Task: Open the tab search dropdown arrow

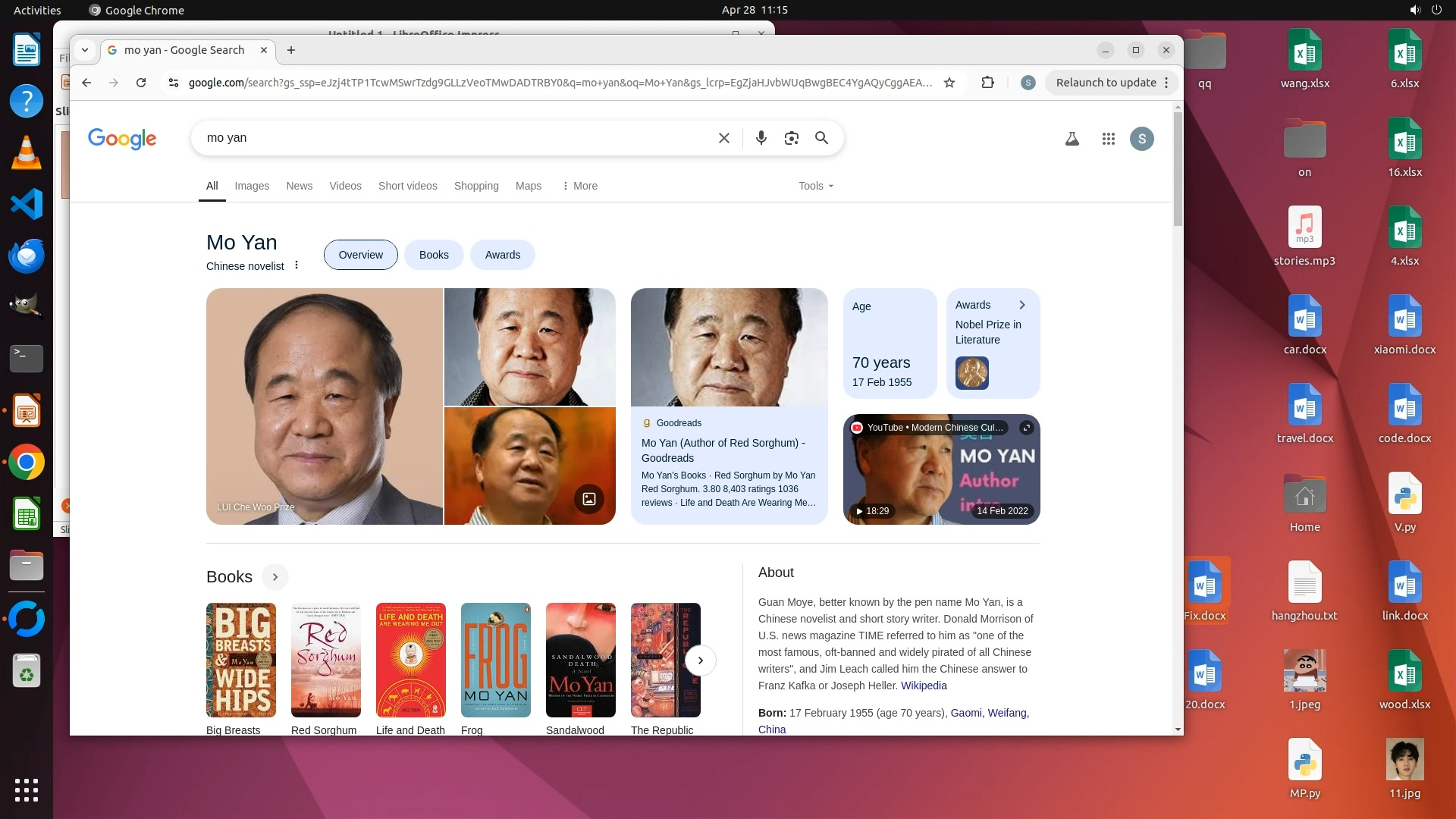Action: [x=85, y=50]
